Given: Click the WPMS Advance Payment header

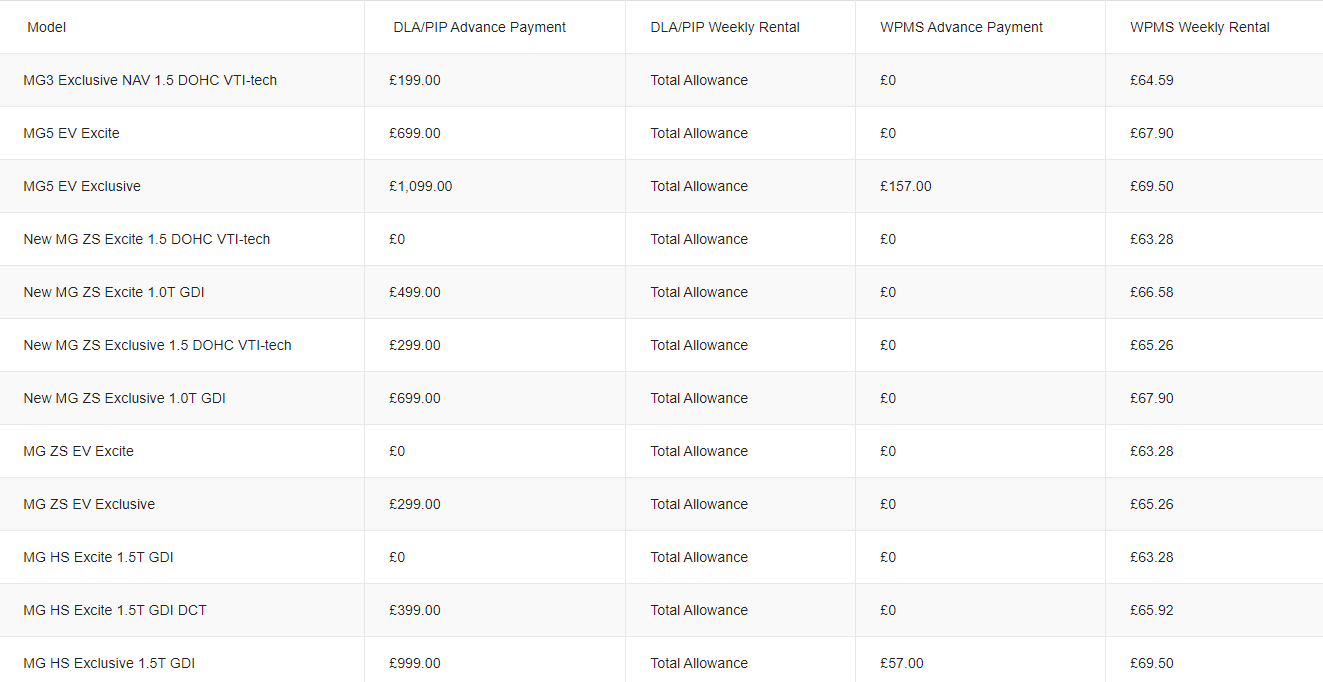Looking at the screenshot, I should pos(961,27).
